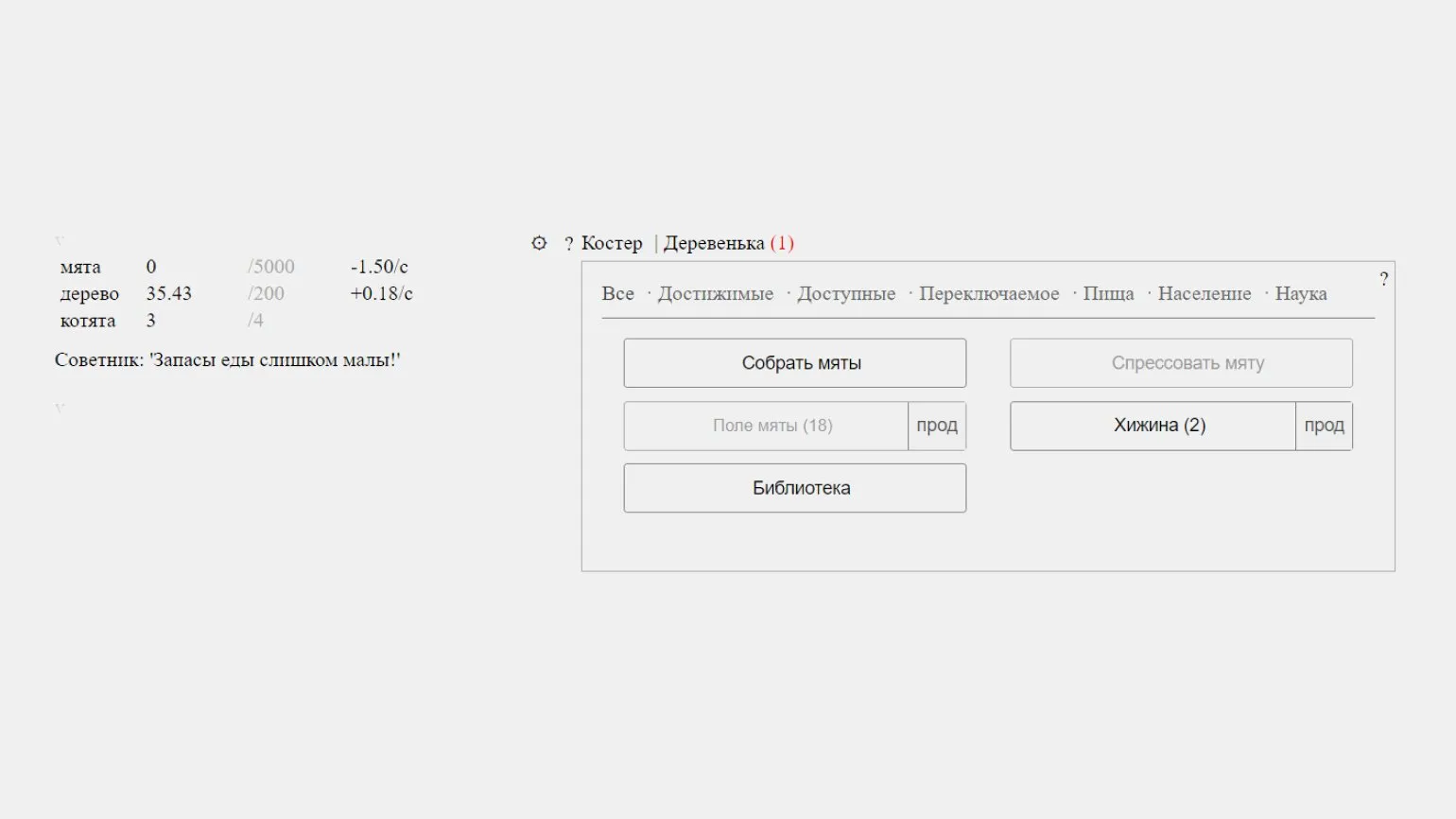This screenshot has width=1456, height=819.
Task: Click the question mark beside the gear
Action: tap(568, 244)
